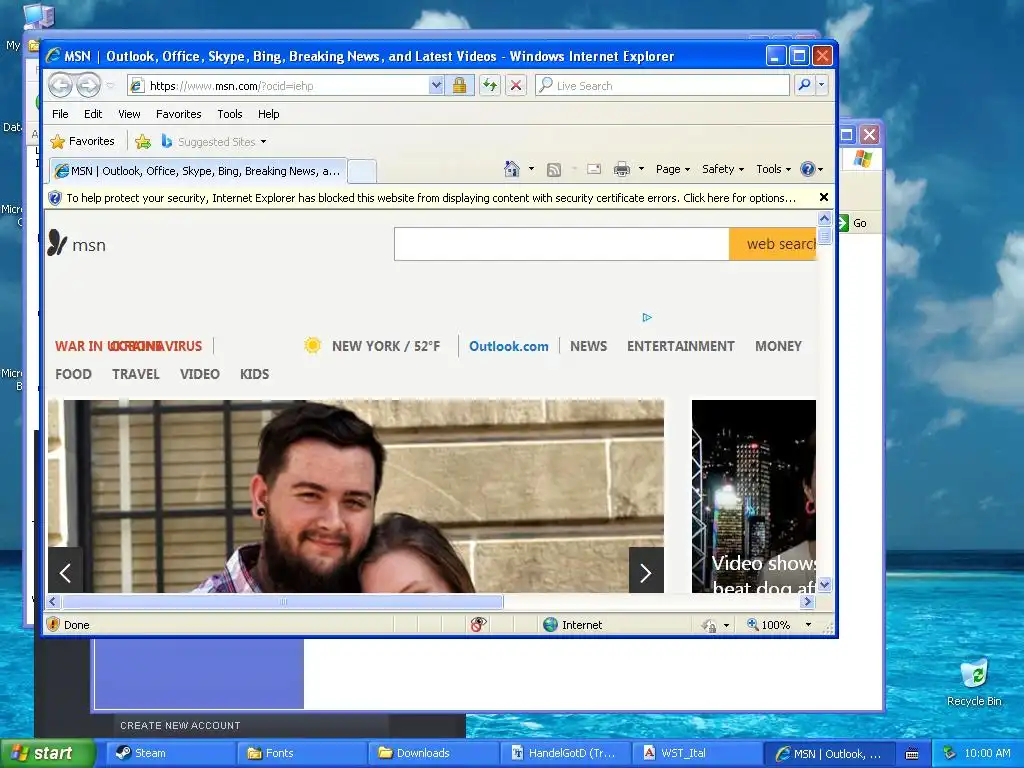Open search provider dropdown arrow

click(x=822, y=85)
